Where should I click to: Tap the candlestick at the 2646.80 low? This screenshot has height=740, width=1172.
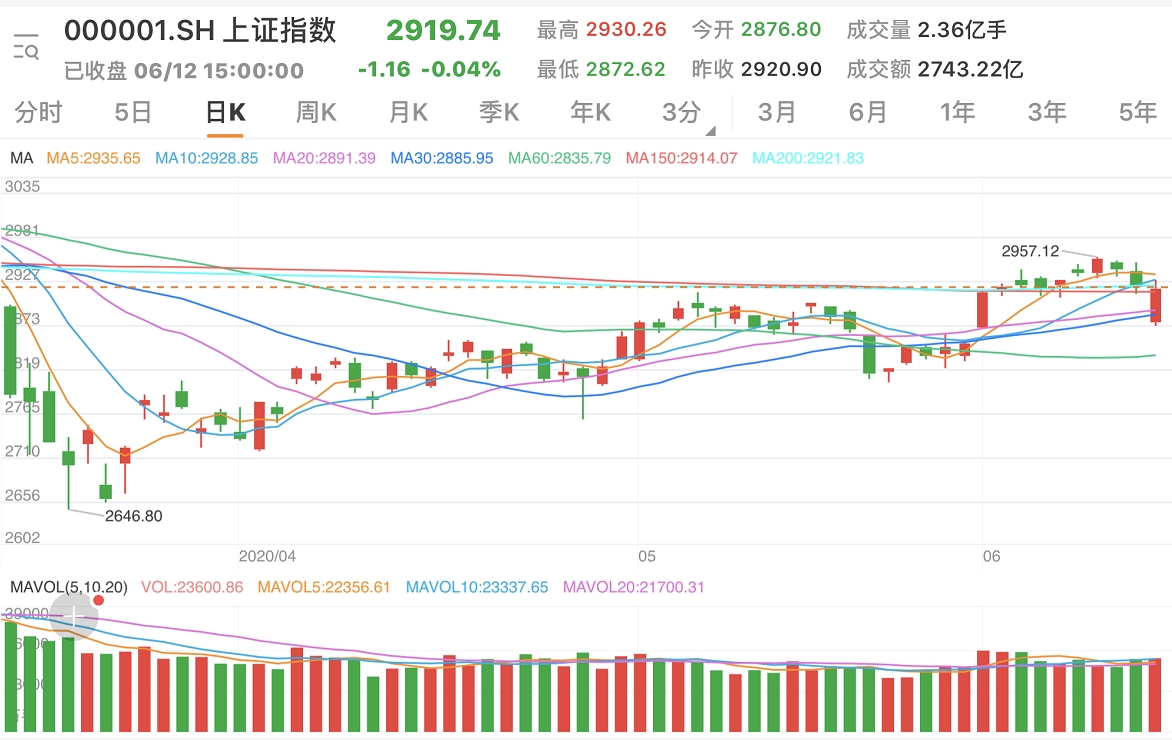[68, 472]
